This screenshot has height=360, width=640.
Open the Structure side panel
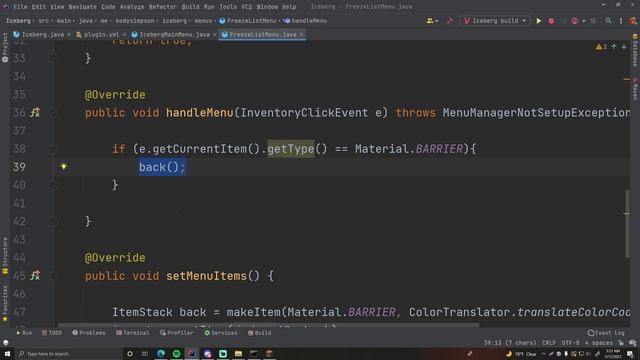(5, 256)
